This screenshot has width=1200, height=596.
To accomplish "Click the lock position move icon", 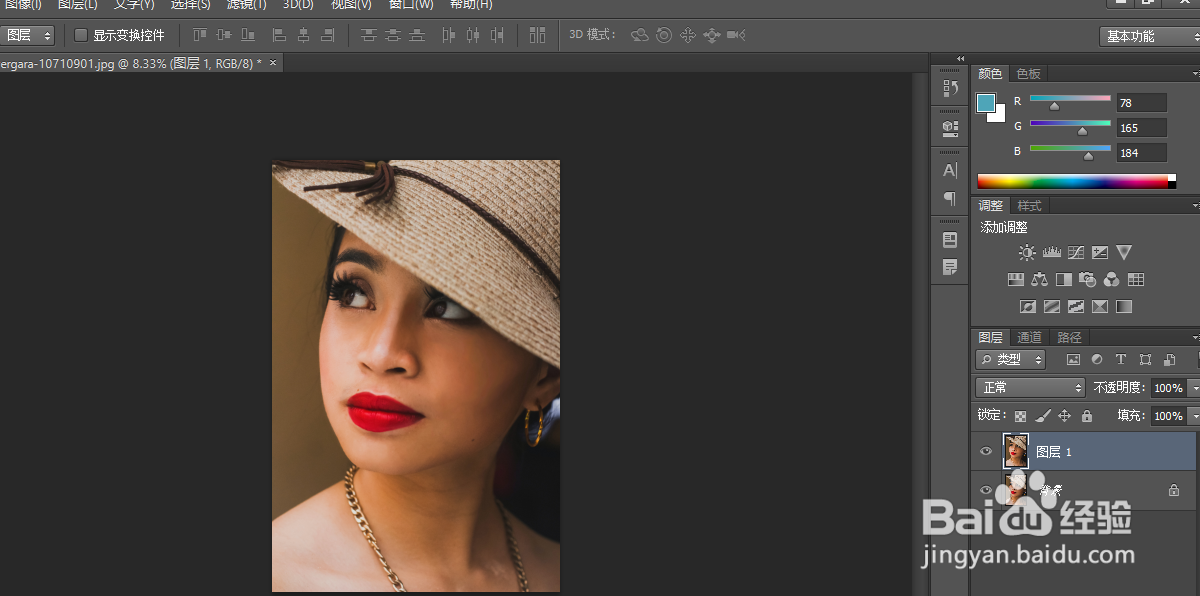I will (x=1064, y=416).
